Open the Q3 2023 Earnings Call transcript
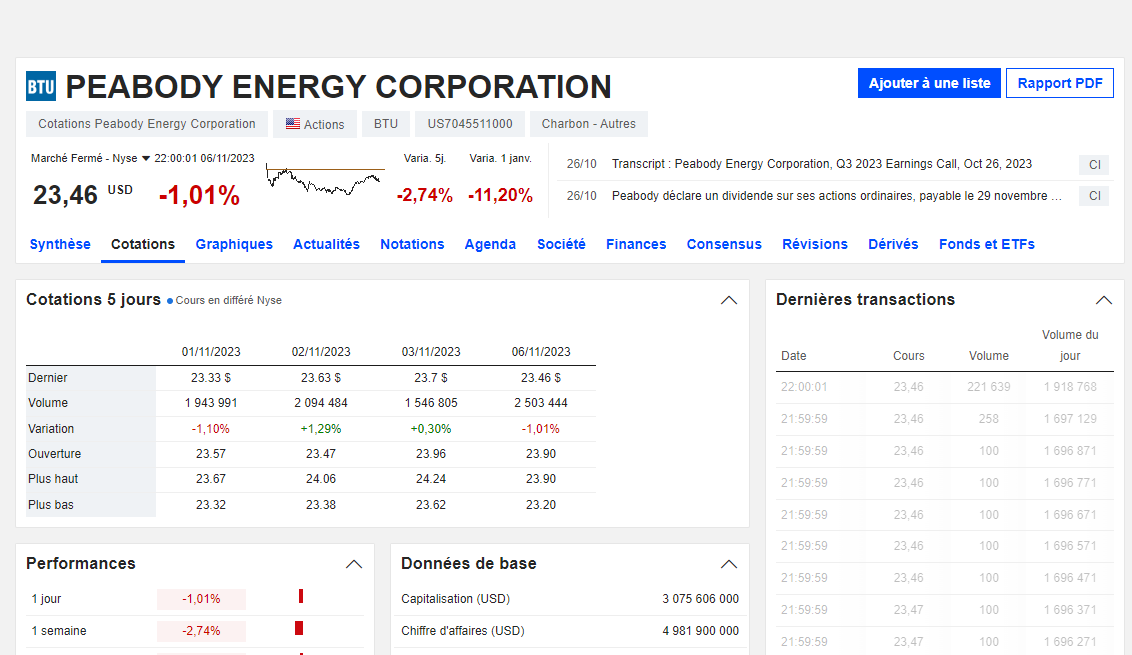 coord(821,164)
